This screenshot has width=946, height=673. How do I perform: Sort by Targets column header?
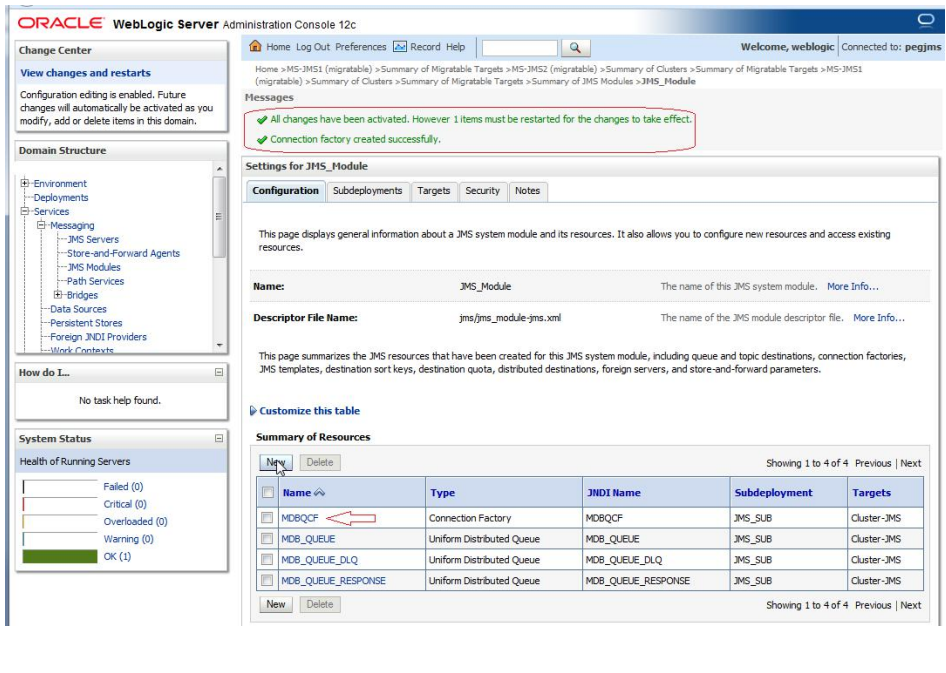click(x=871, y=493)
